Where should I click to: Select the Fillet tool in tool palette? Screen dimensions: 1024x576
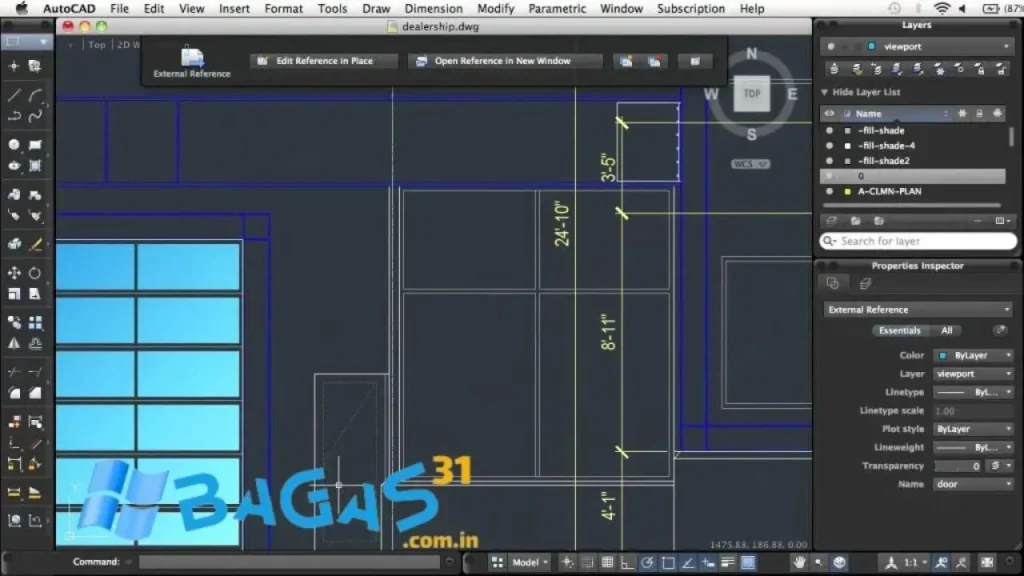(14, 393)
